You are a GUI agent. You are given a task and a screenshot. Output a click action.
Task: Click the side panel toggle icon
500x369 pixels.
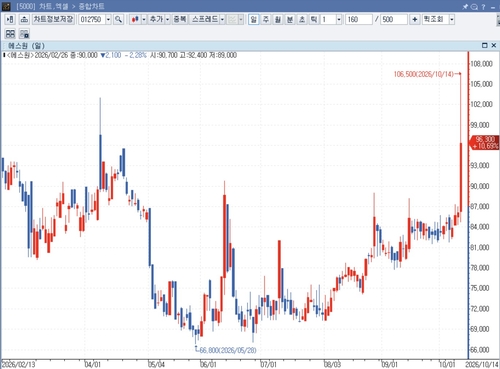pos(10,19)
